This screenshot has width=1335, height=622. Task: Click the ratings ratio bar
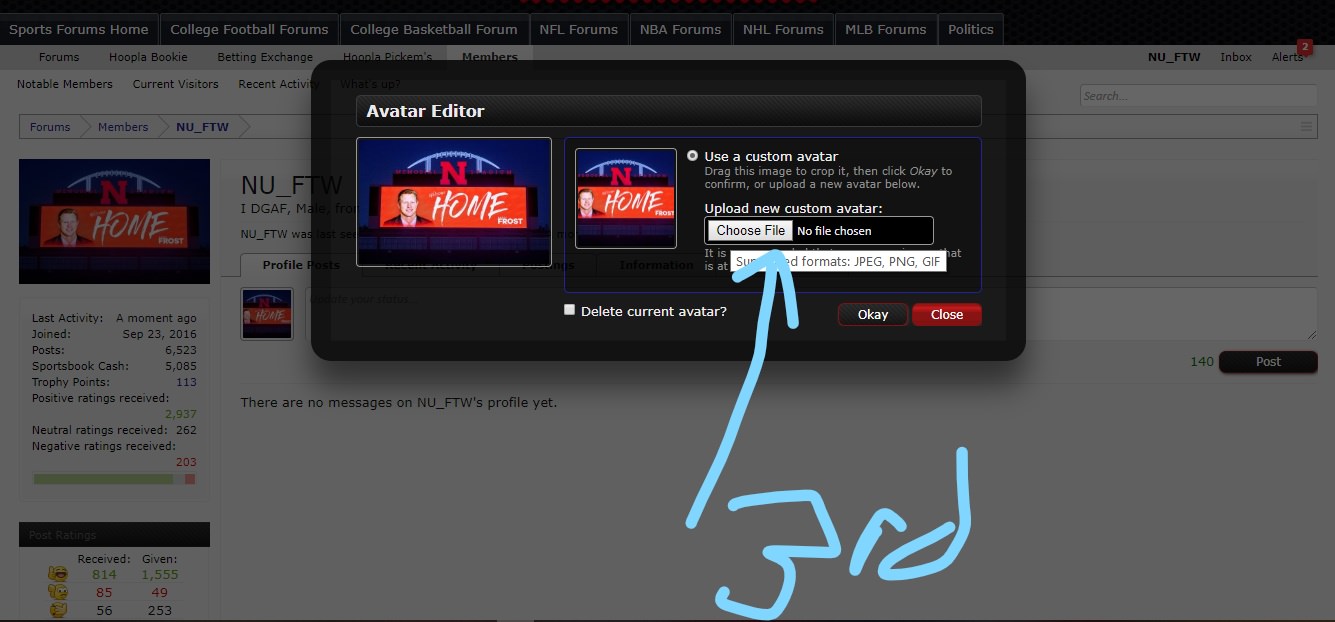point(114,479)
